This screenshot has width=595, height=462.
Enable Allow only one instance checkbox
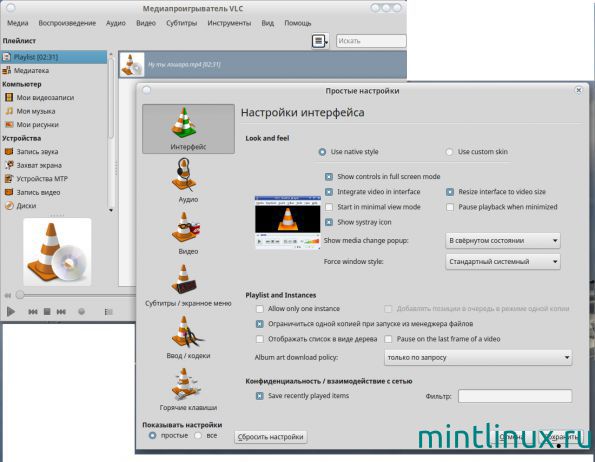click(260, 309)
